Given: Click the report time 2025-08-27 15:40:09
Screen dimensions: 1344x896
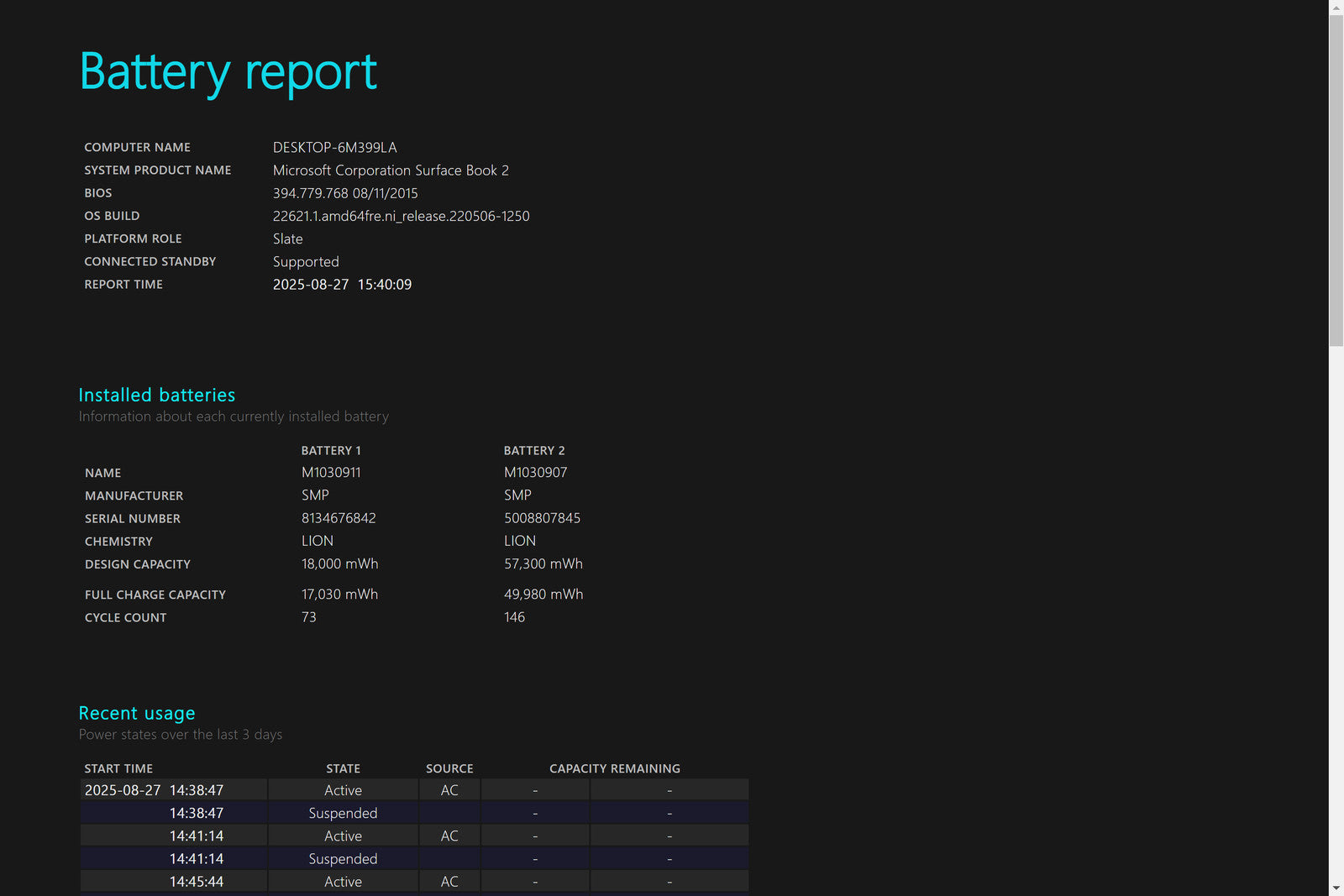Looking at the screenshot, I should click(342, 285).
